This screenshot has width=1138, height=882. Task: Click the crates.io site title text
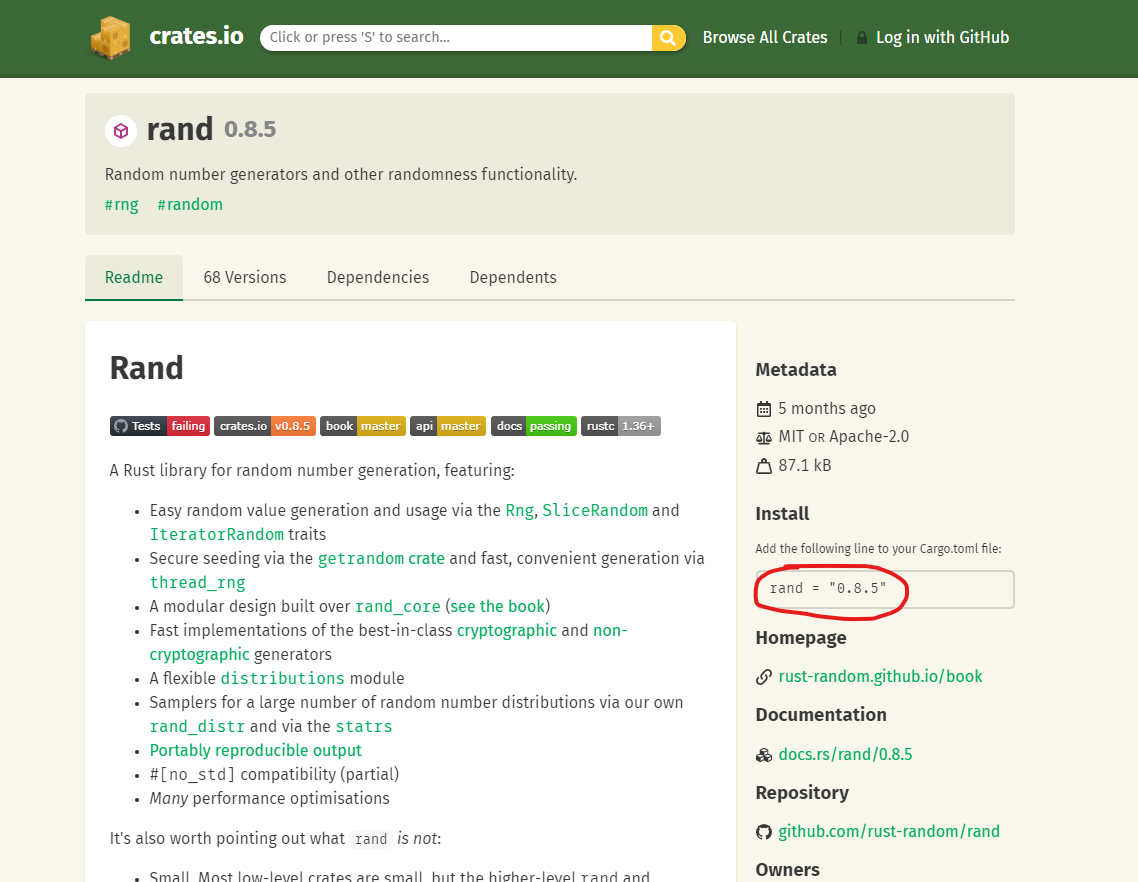pyautogui.click(x=196, y=36)
